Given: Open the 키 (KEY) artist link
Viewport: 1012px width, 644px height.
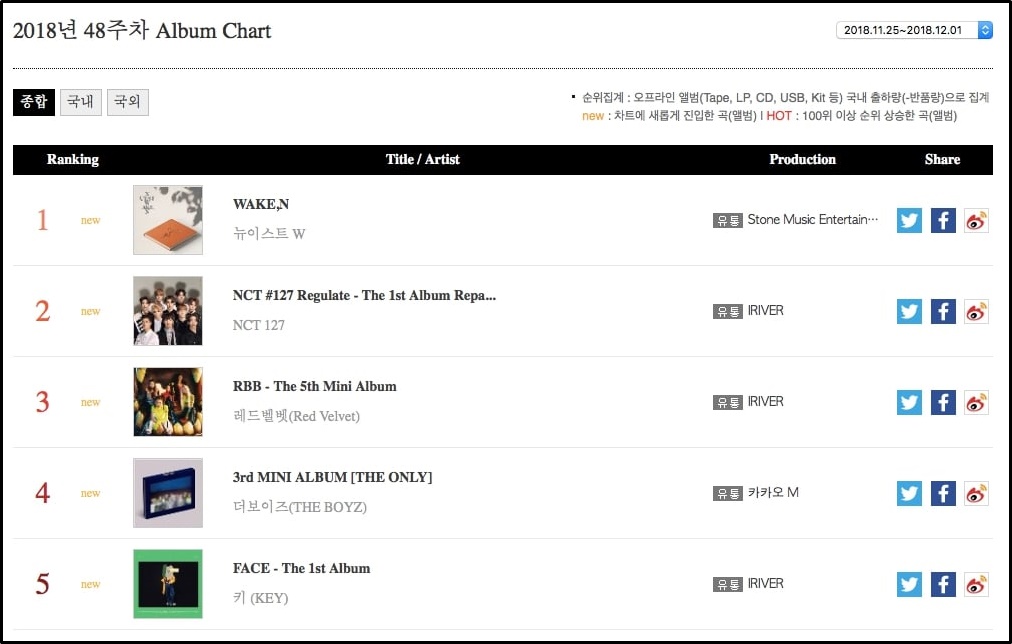Looking at the screenshot, I should 260,598.
